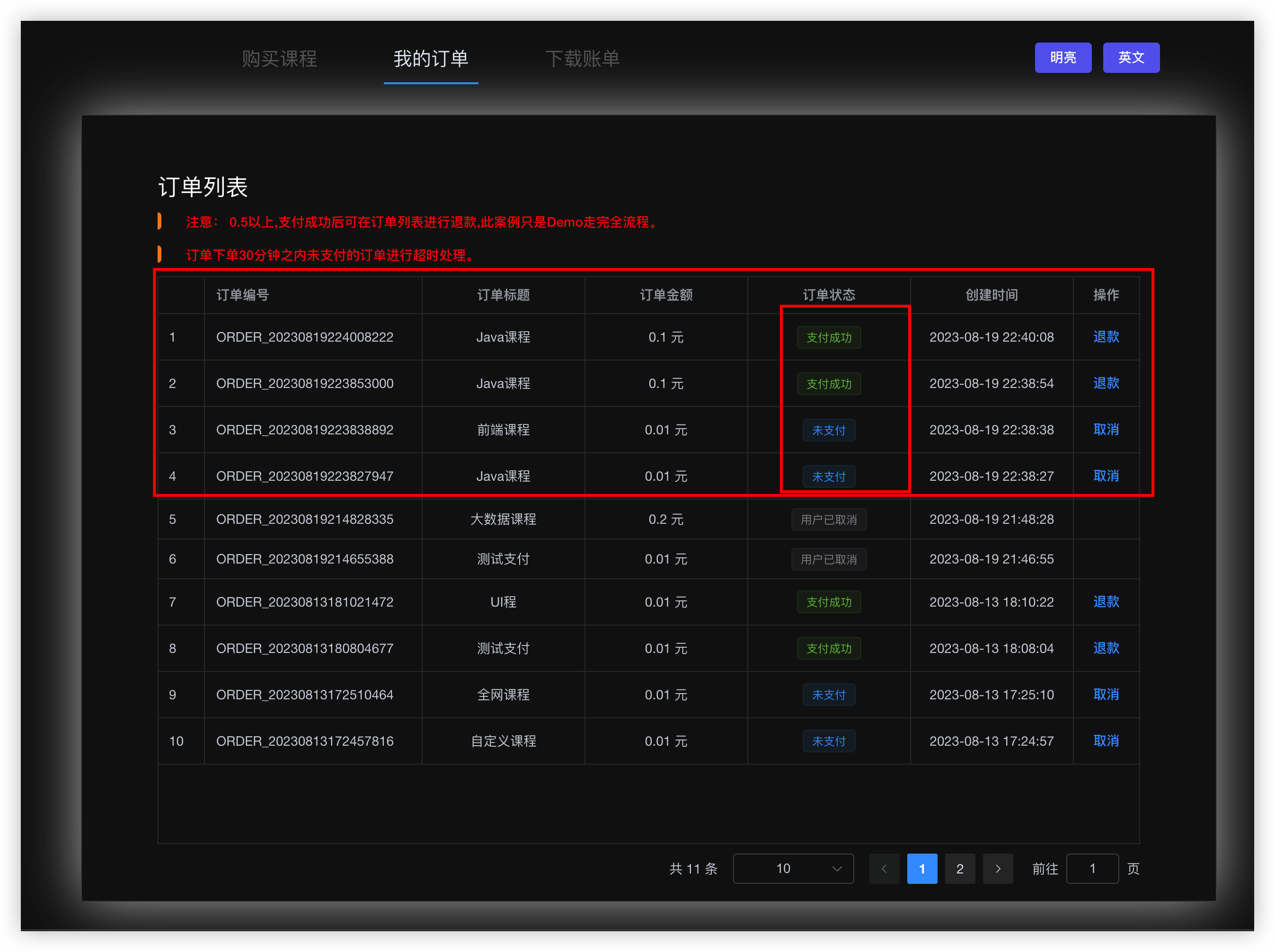Click the 支付成功 status tag in row 1
Screen dimensions: 1275x952
coord(828,338)
